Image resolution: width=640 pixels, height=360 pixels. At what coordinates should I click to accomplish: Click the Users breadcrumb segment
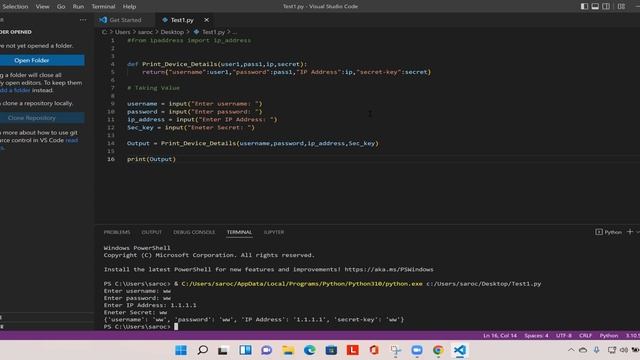click(x=122, y=32)
